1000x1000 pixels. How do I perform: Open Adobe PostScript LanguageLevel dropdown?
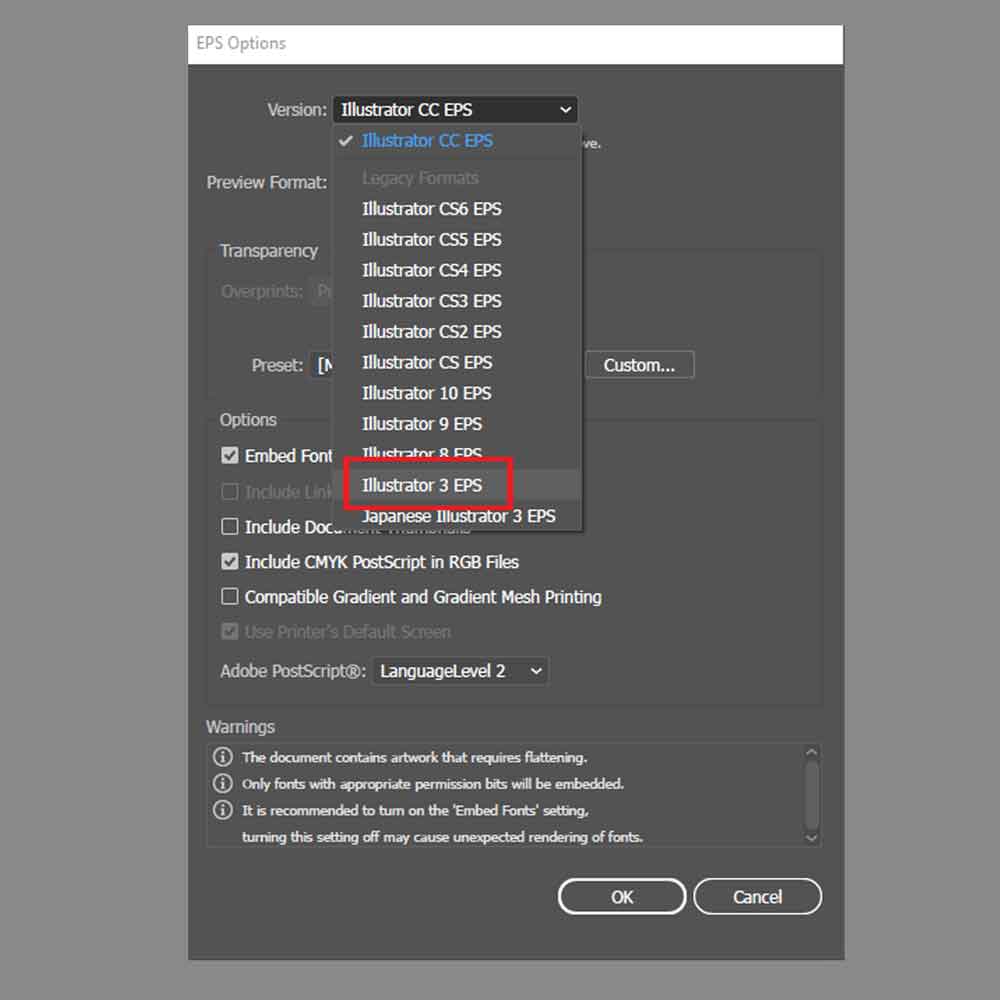pos(460,671)
